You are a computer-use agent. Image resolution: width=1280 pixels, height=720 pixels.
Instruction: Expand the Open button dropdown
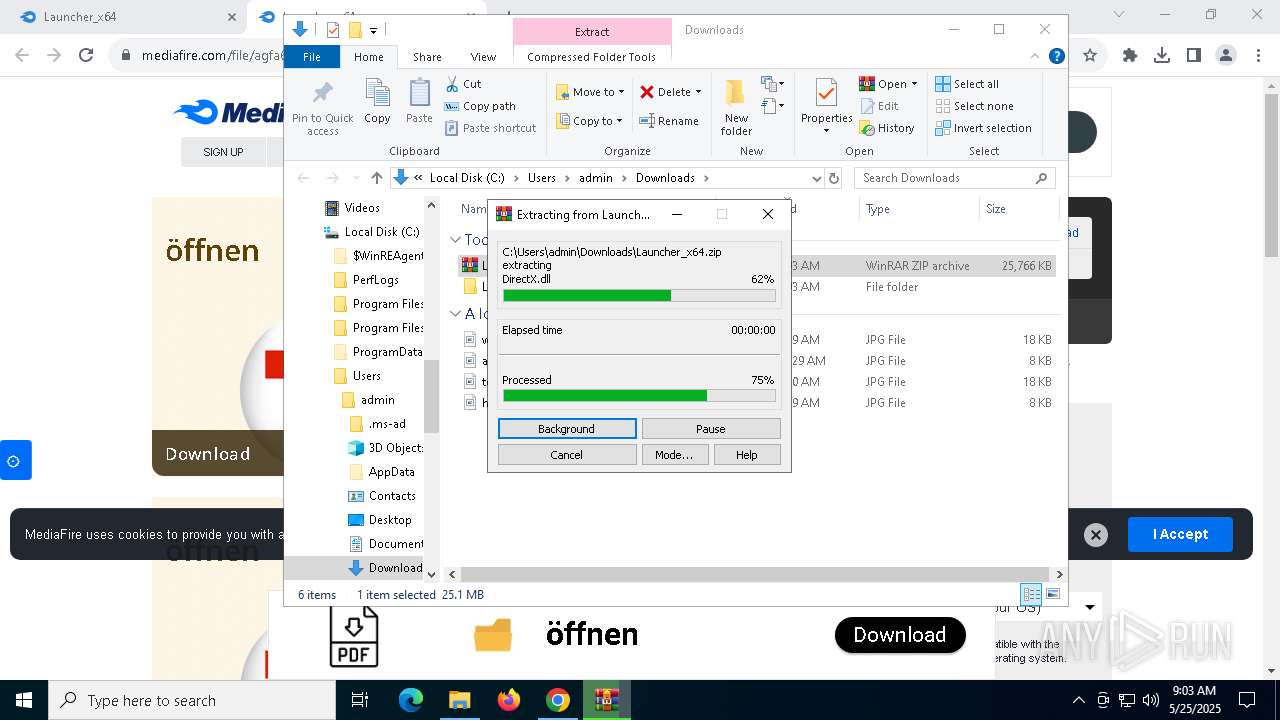(914, 84)
